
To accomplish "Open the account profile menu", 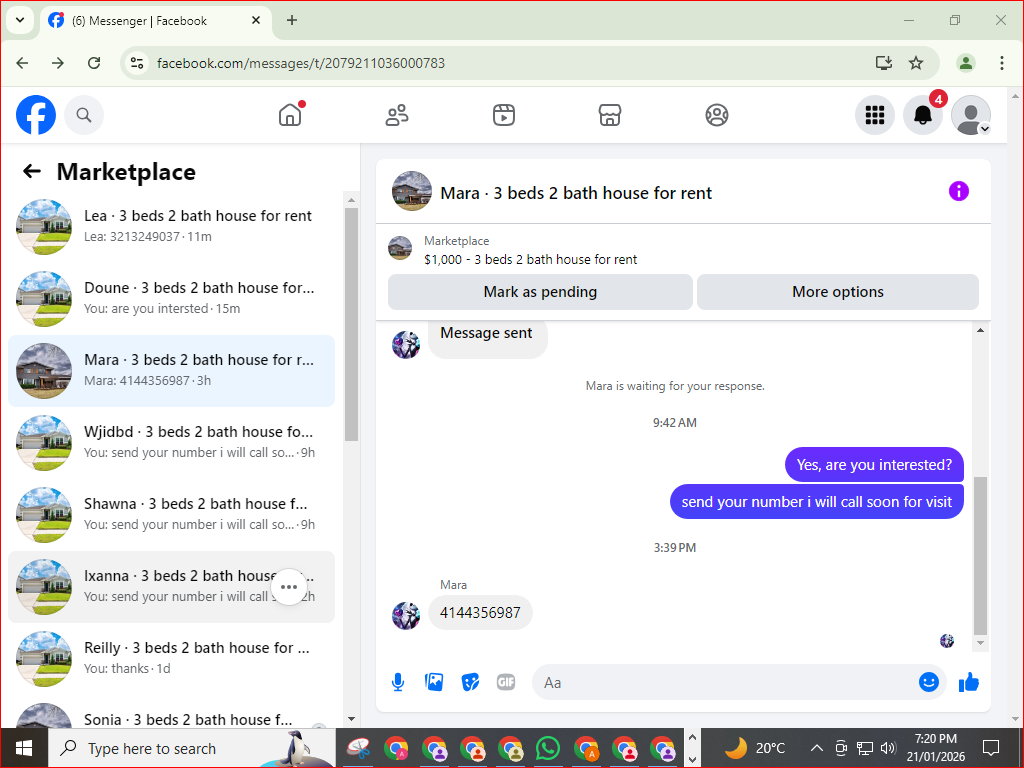I will click(971, 115).
